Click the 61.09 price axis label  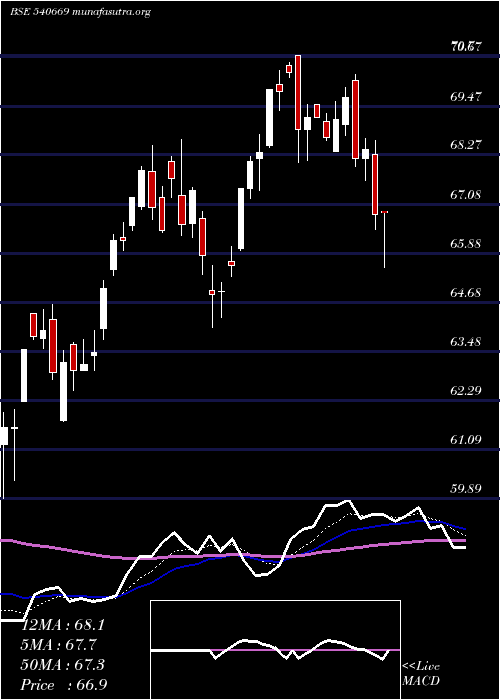point(466,440)
